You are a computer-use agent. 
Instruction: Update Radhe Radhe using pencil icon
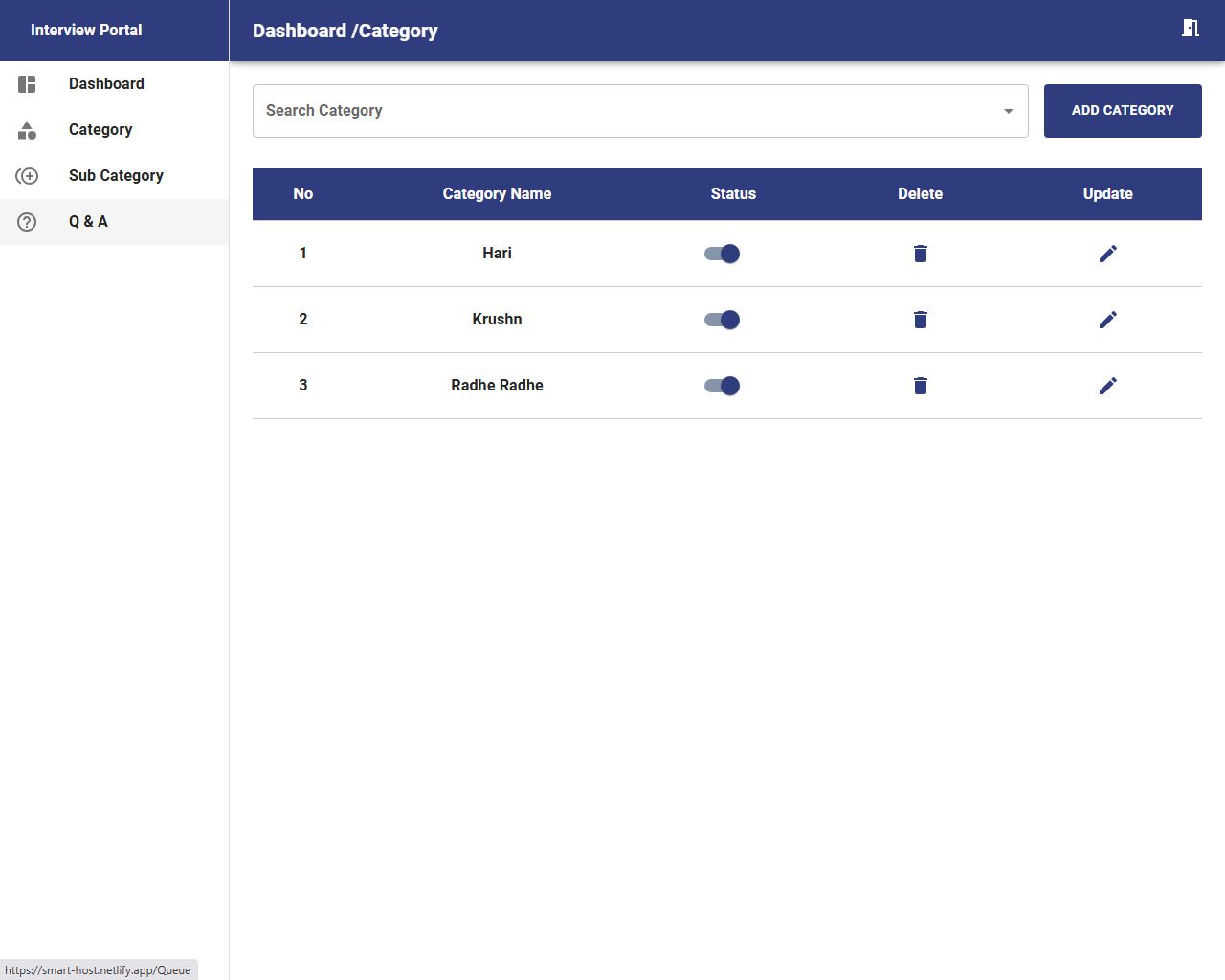[x=1107, y=386]
